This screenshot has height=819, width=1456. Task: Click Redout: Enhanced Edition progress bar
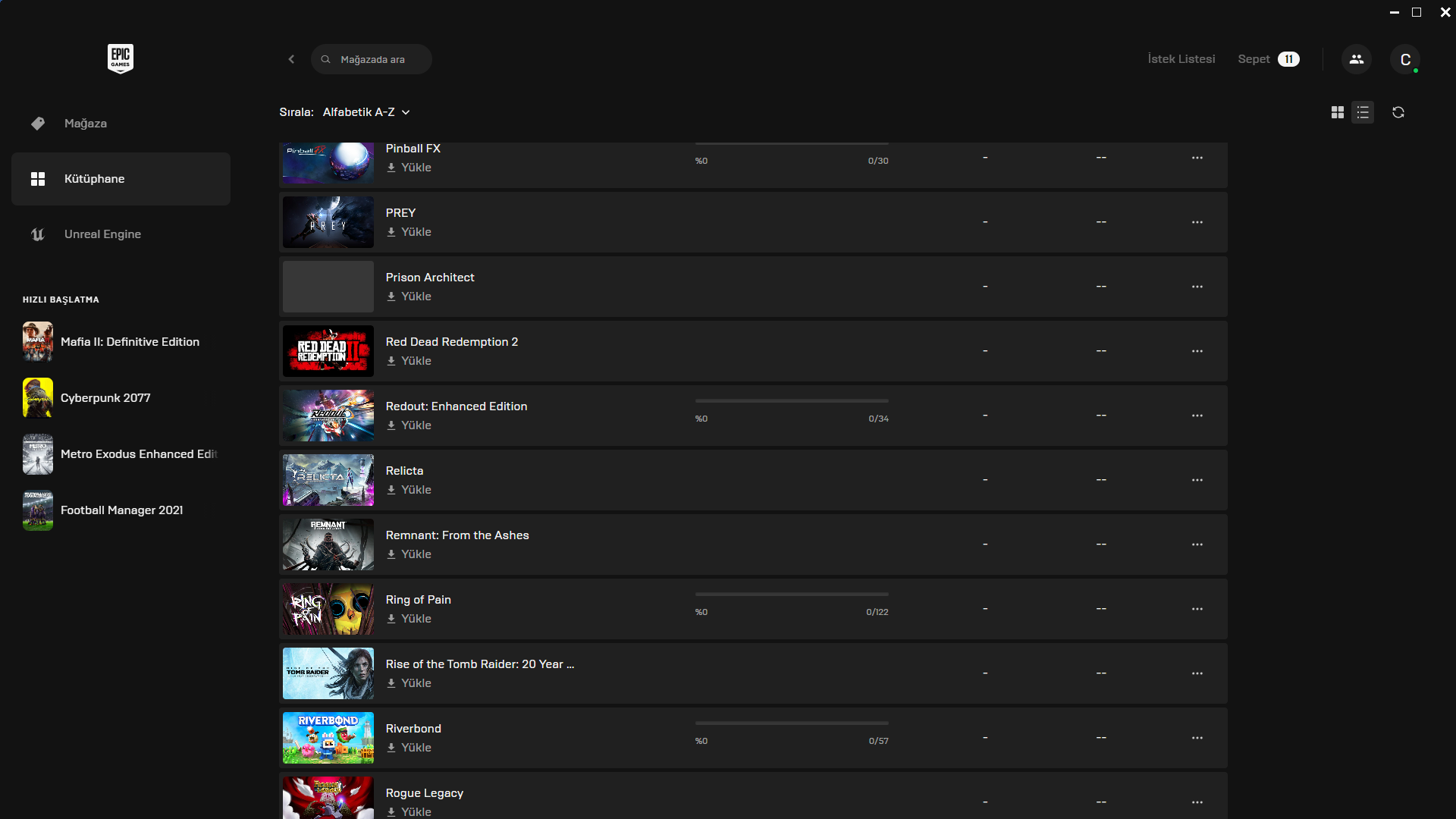coord(791,401)
